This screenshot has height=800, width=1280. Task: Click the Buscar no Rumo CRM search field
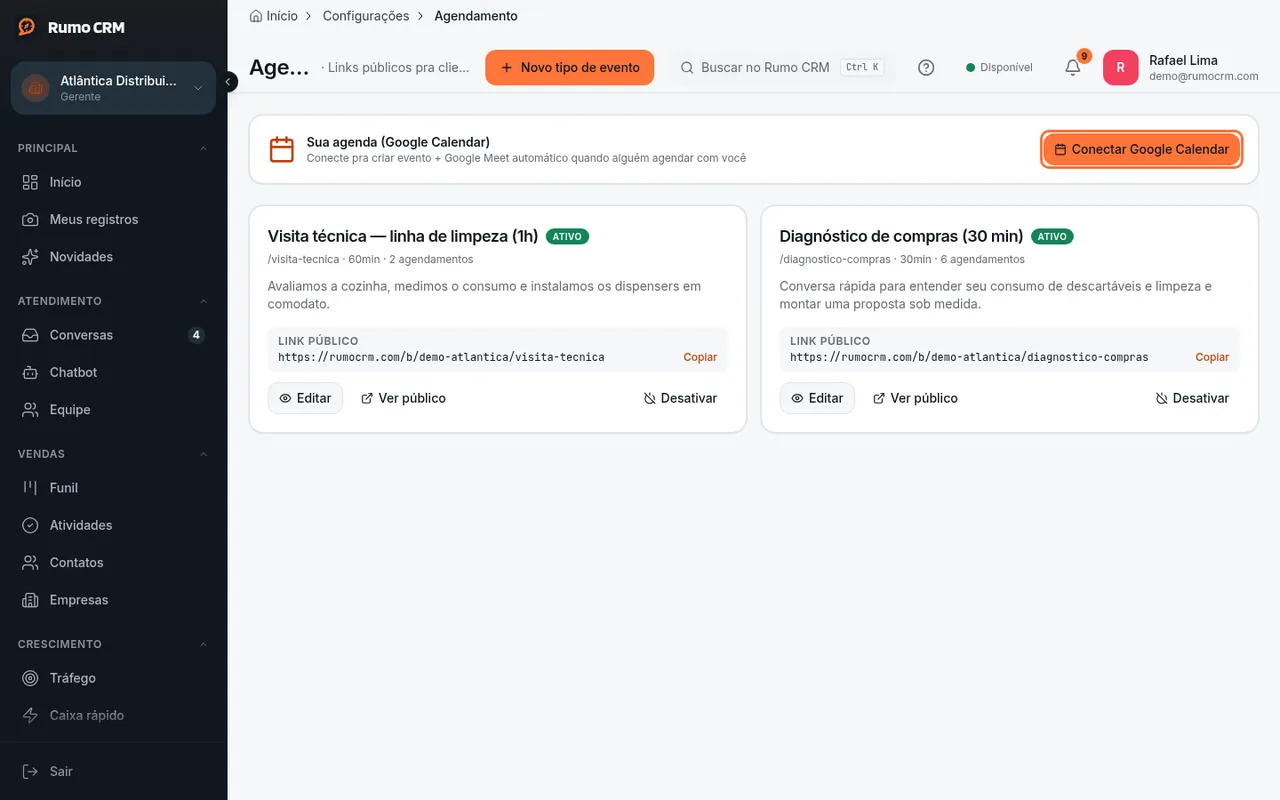coord(781,68)
